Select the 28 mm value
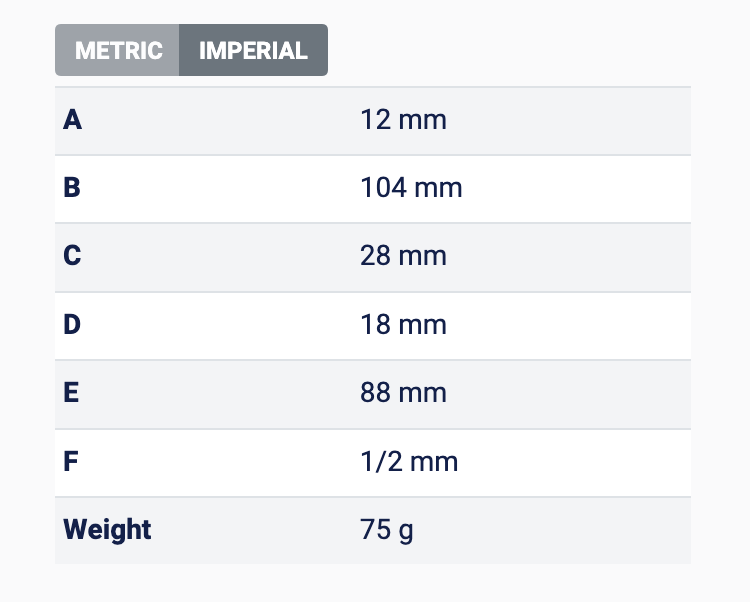 [403, 256]
